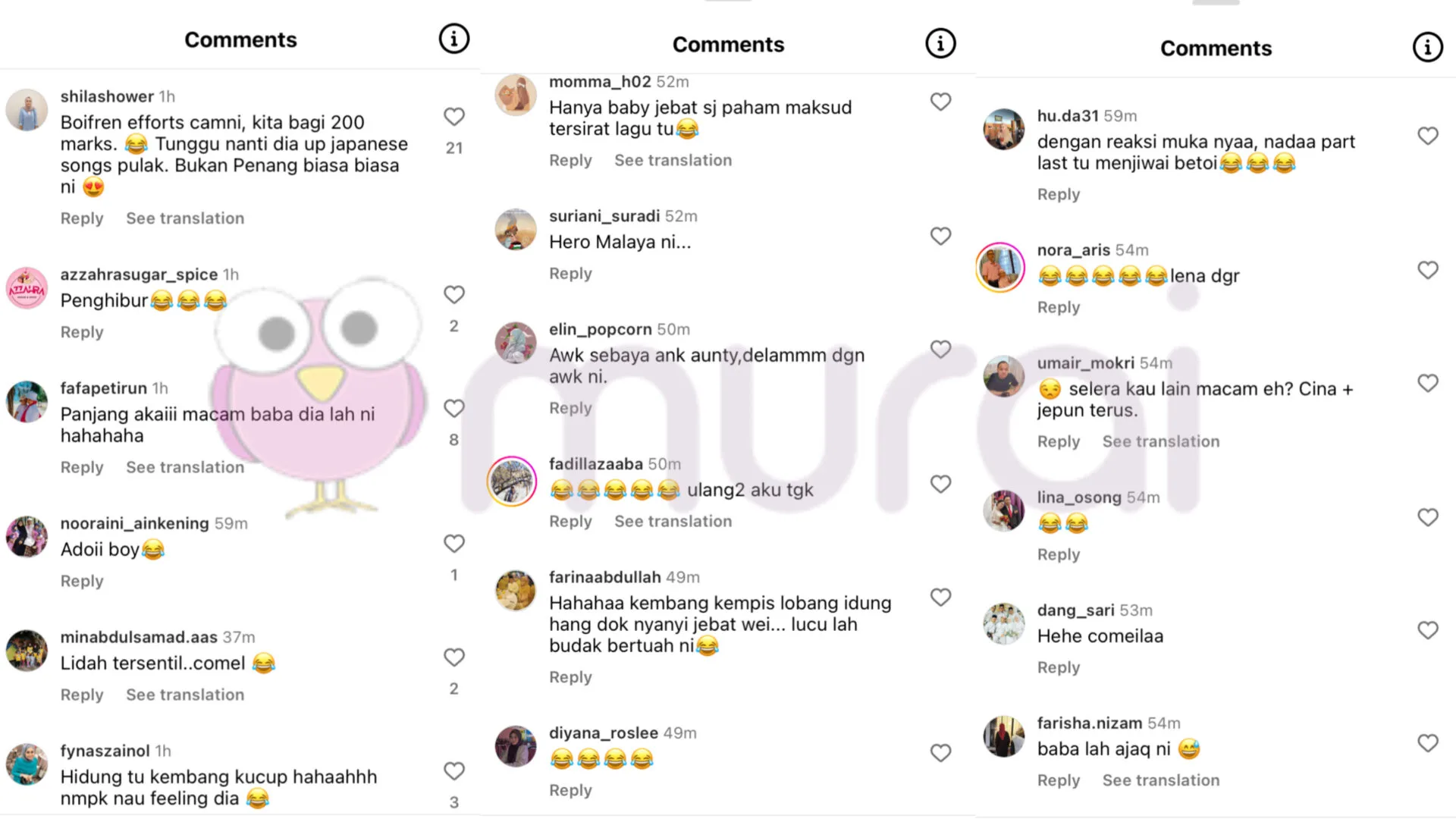Toggle like on hu.da31's comment
Screen dimensions: 1456x819
tap(1428, 136)
